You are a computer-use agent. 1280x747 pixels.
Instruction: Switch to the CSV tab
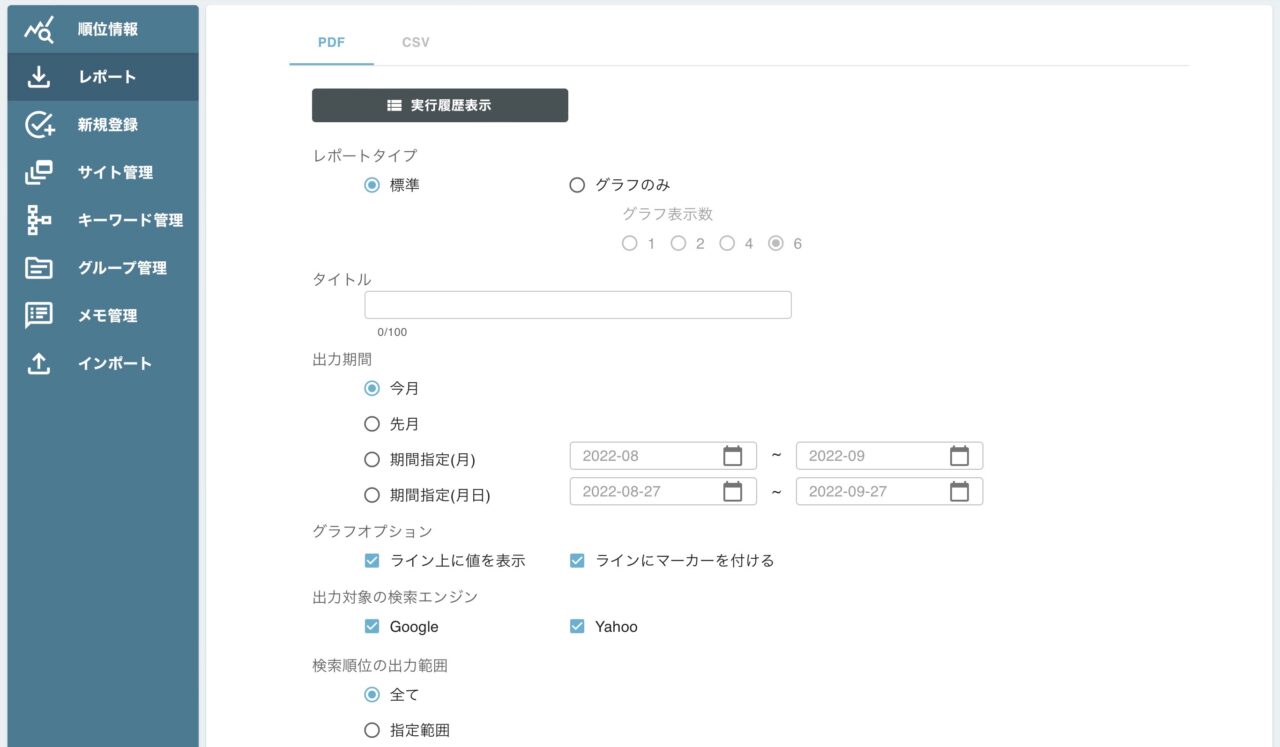pyautogui.click(x=414, y=42)
